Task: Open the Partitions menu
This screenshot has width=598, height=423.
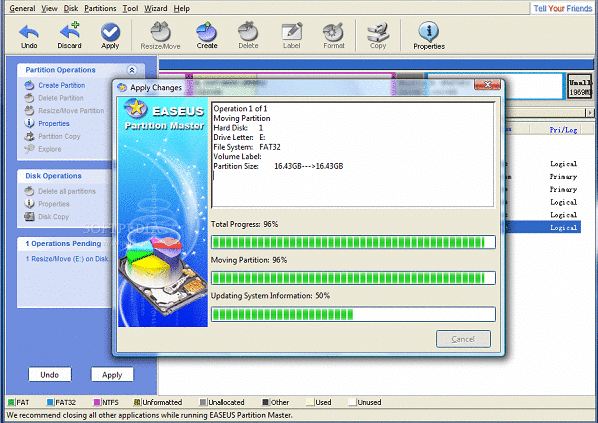Action: click(x=100, y=8)
